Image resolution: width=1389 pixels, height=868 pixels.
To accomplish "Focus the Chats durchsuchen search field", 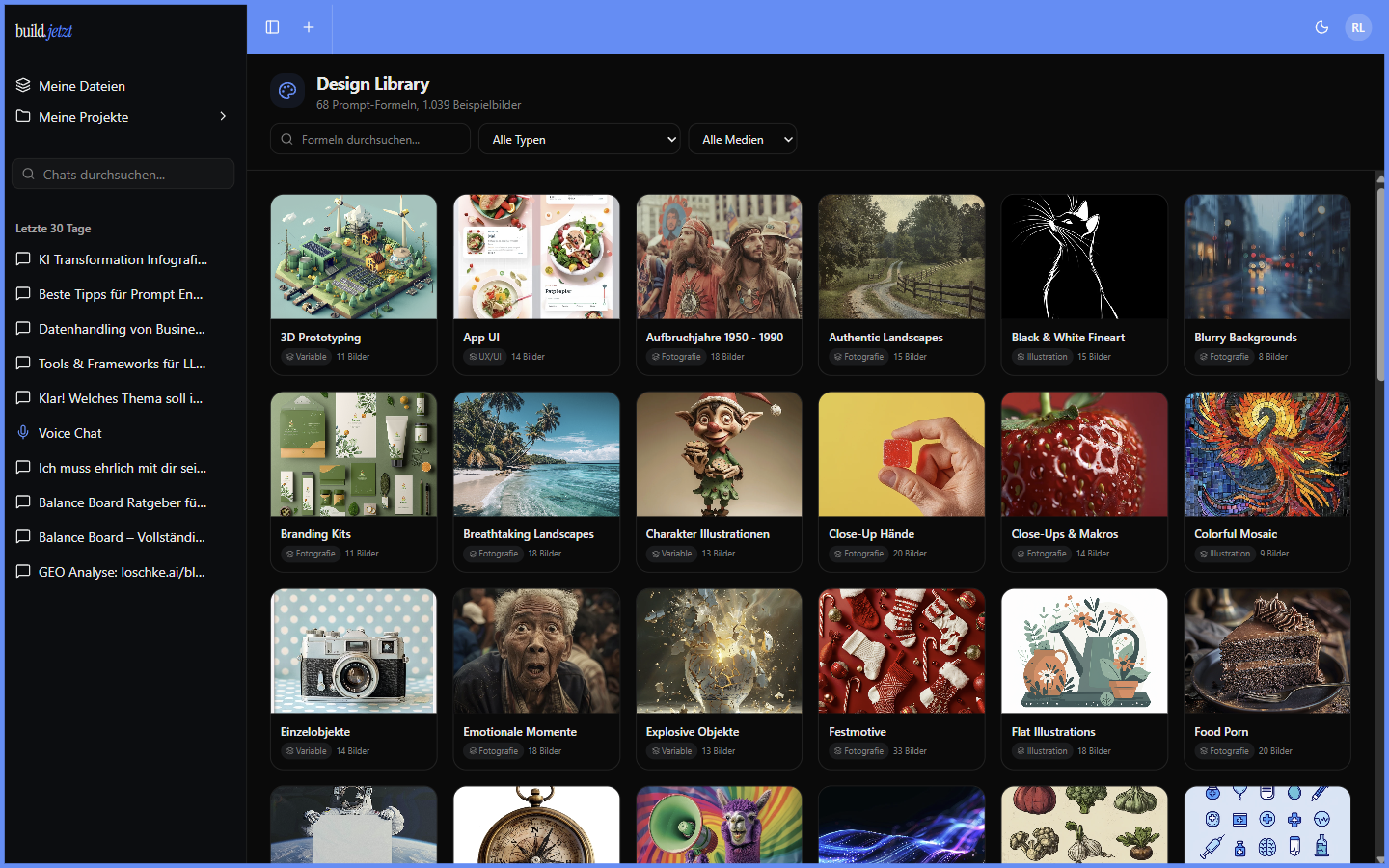I will [123, 174].
